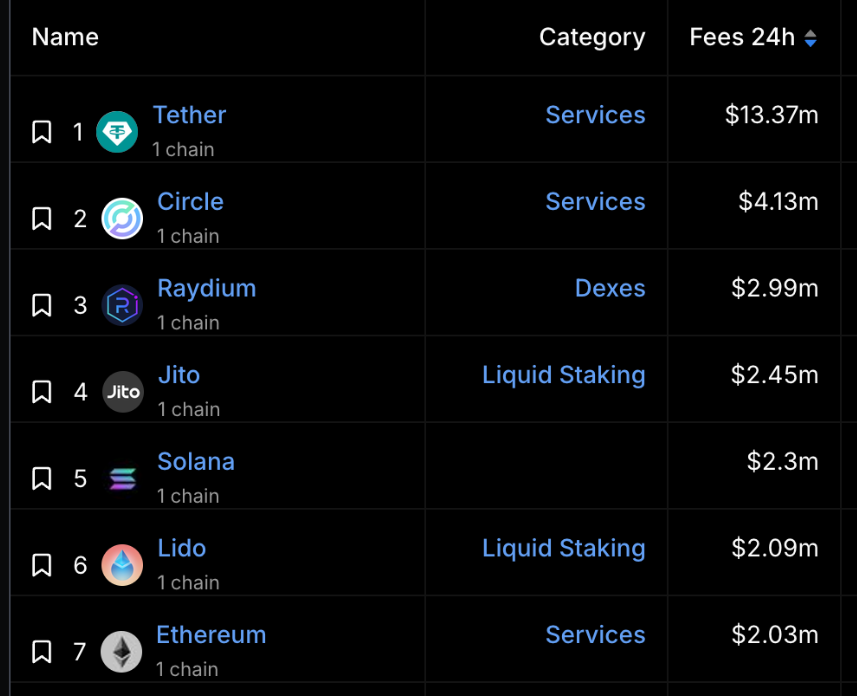857x696 pixels.
Task: Sort by the Fees 24h arrow
Action: coord(811,38)
